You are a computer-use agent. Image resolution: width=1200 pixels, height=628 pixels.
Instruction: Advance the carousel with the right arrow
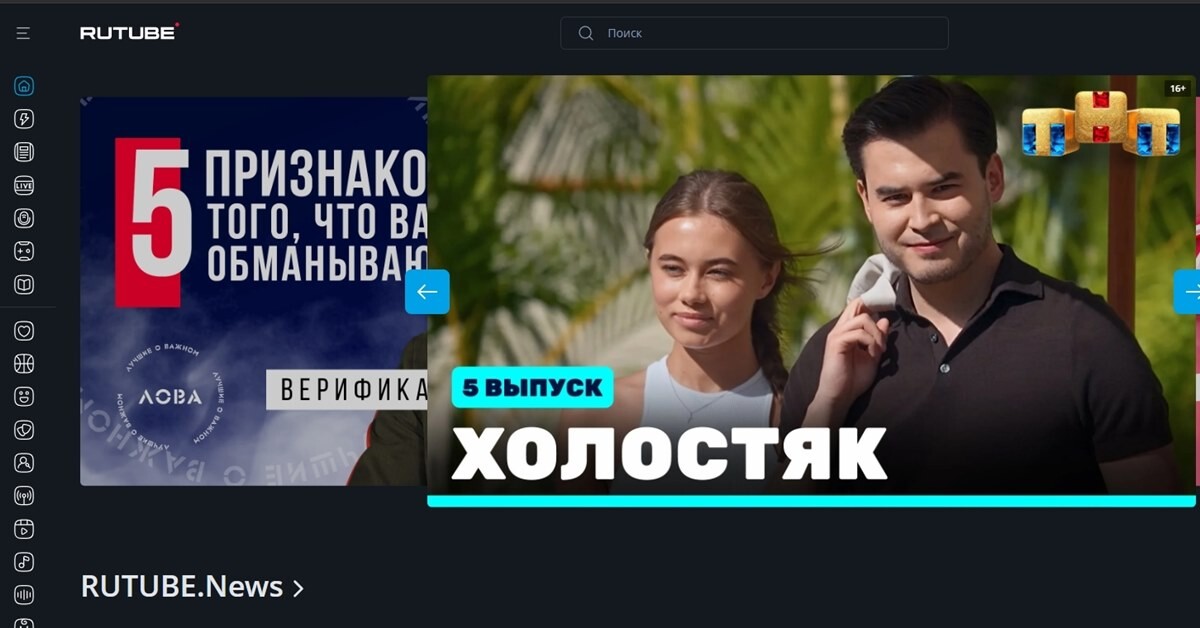(x=1187, y=292)
